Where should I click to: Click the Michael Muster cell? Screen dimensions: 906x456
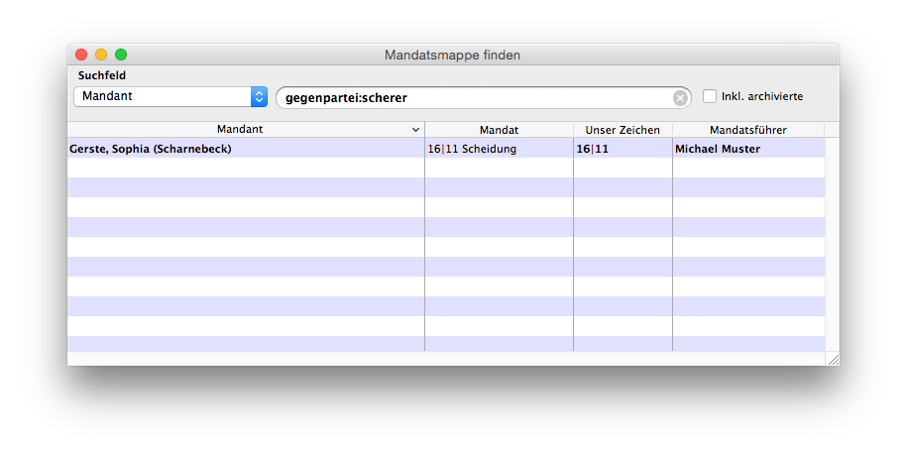[718, 149]
